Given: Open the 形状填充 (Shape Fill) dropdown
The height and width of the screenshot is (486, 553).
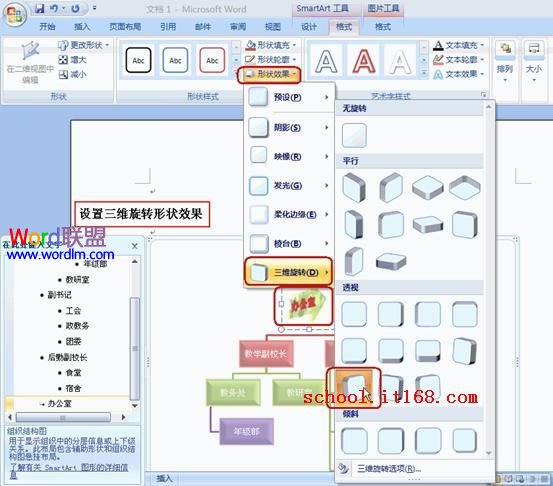Looking at the screenshot, I should (x=271, y=45).
